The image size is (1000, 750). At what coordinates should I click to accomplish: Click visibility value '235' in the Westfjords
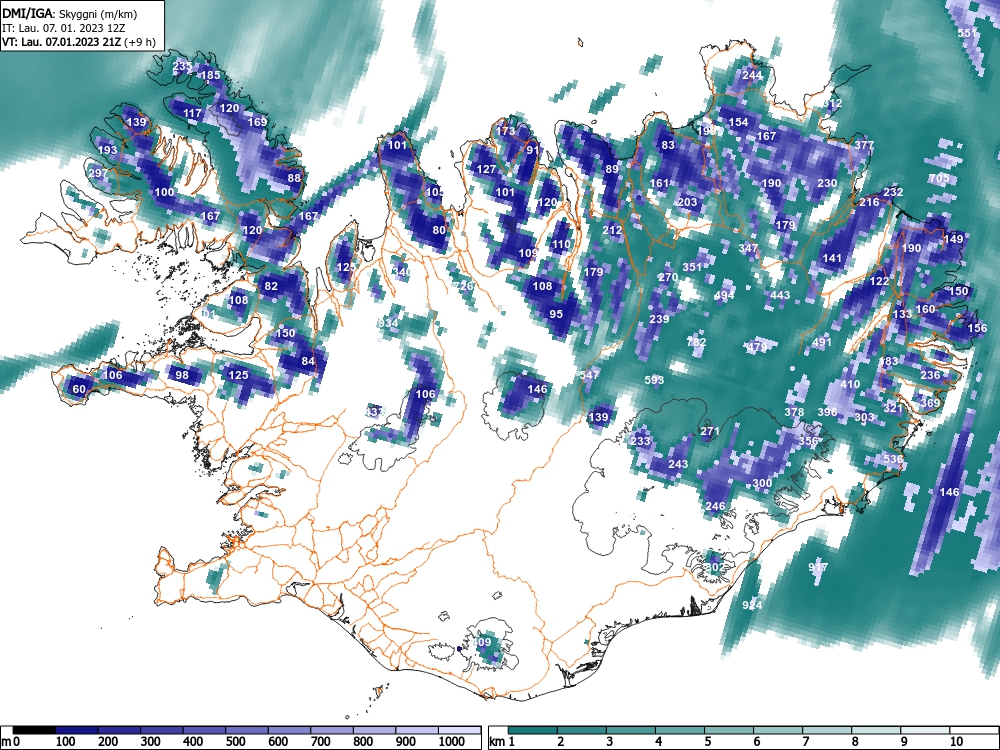(182, 66)
